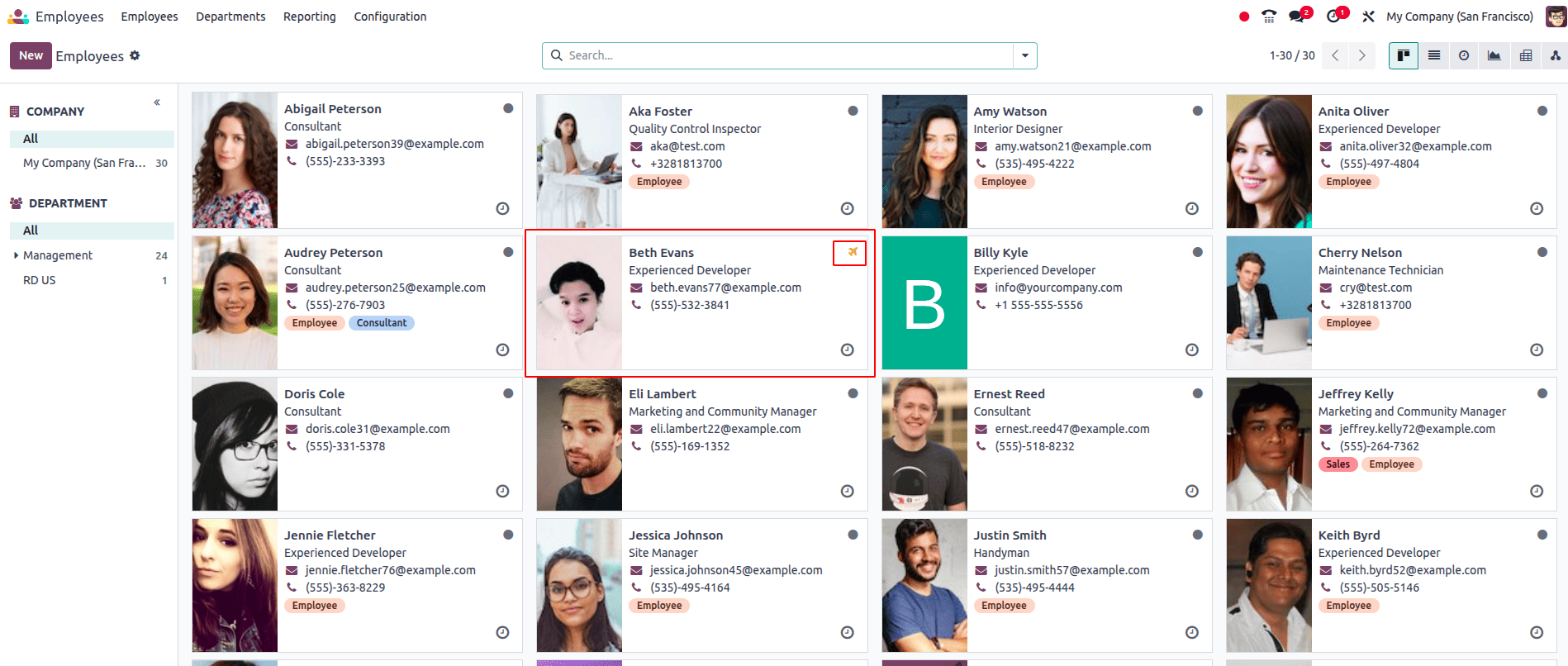Open activity clock on Beth Evans card
Viewport: 1568px width, 666px height.
(x=847, y=350)
